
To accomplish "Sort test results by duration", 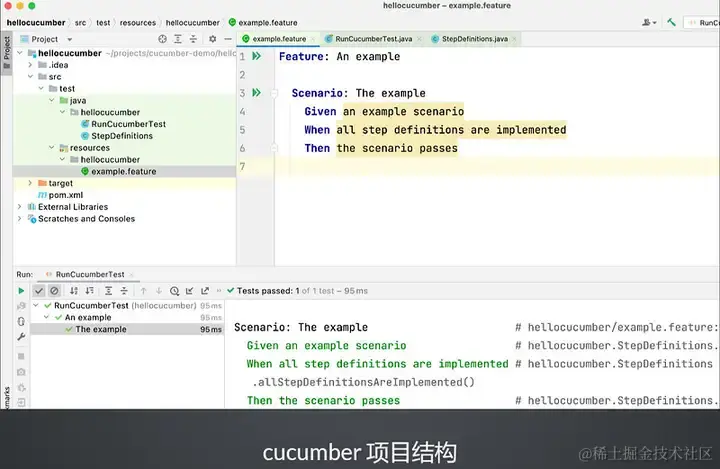I will [90, 291].
